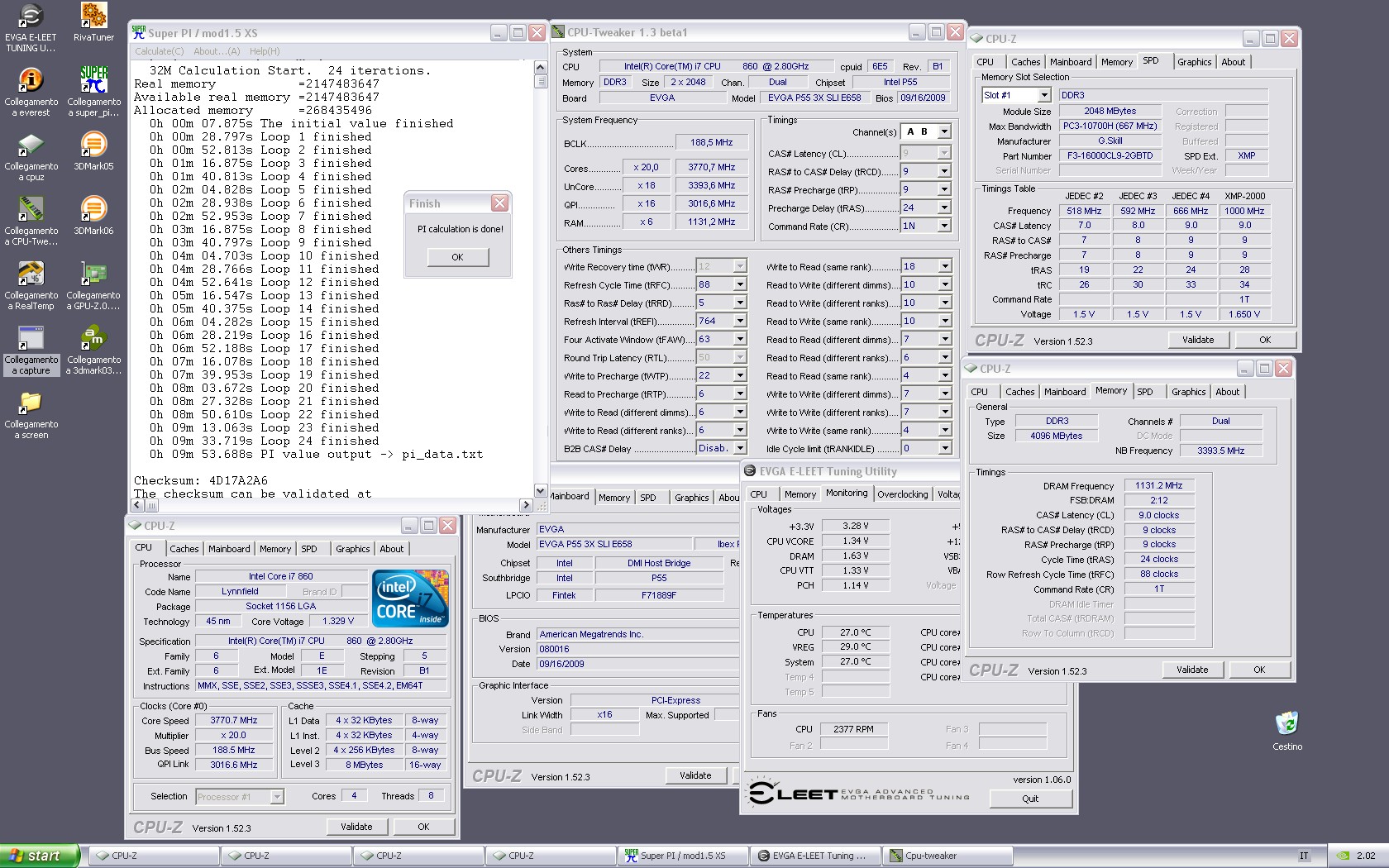Open Collegamento a capture desktop shortcut
Viewport: 1389px width, 868px height.
[31, 350]
